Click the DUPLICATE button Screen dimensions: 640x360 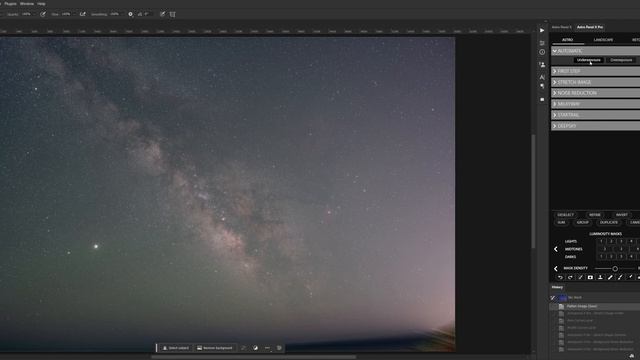[x=609, y=222]
